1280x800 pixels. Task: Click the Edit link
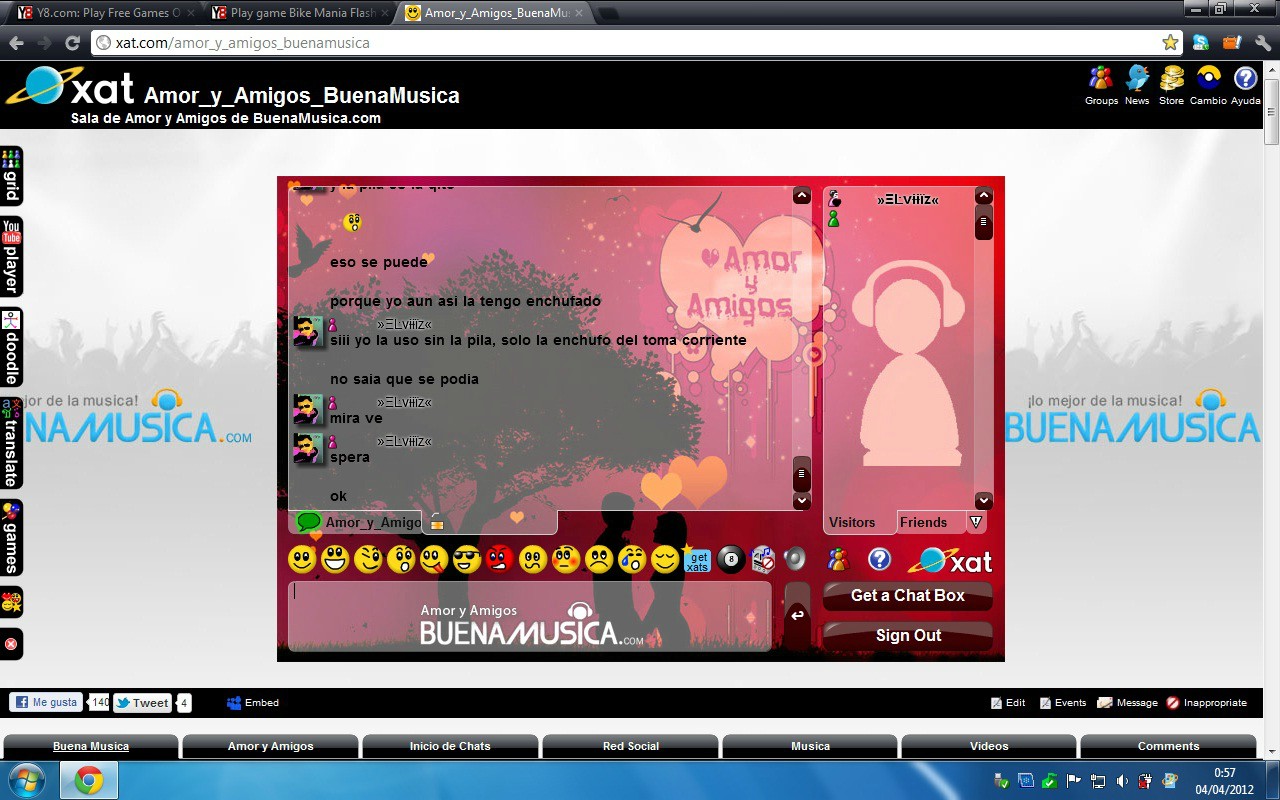1008,703
